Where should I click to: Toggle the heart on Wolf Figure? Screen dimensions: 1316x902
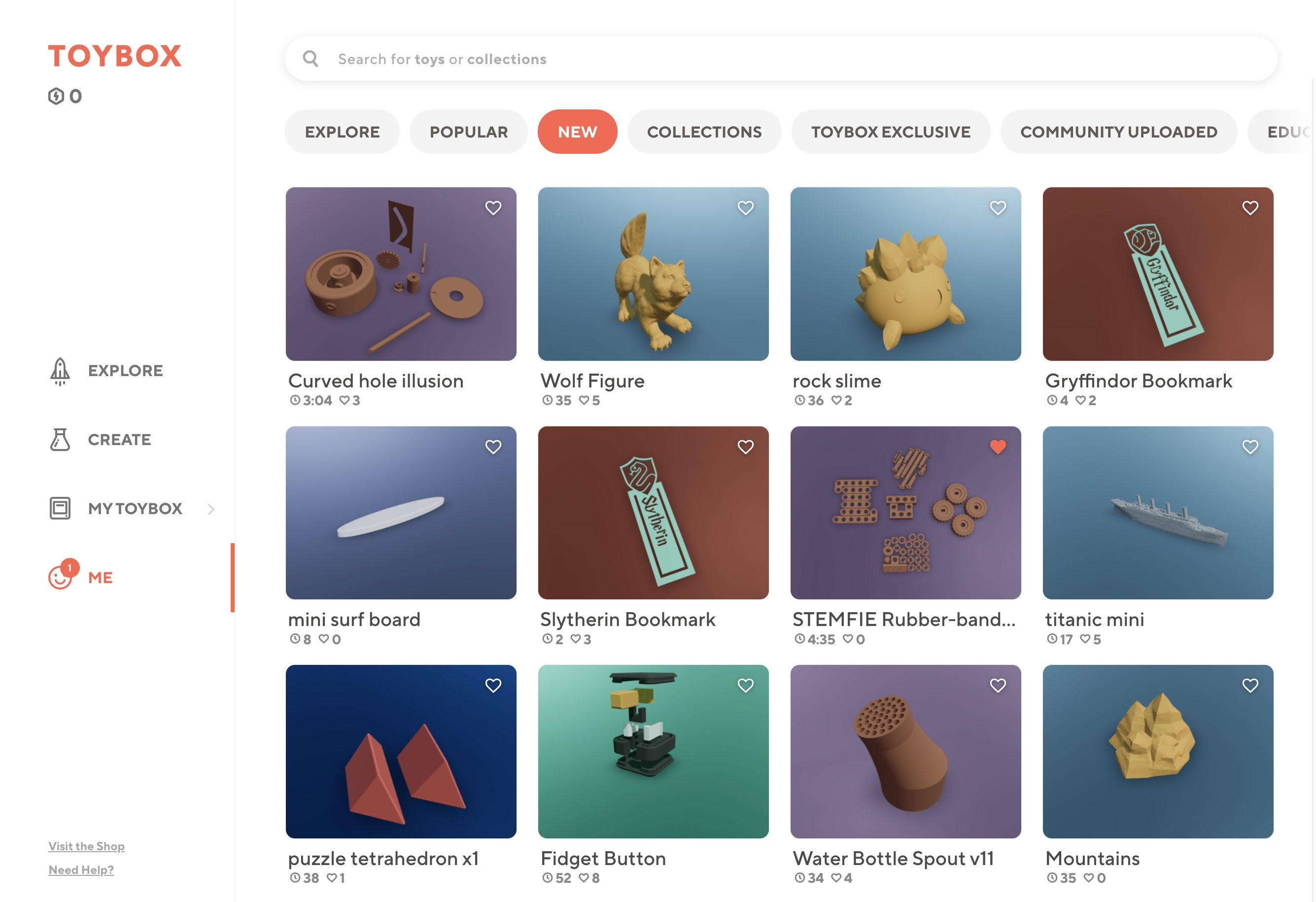[746, 208]
